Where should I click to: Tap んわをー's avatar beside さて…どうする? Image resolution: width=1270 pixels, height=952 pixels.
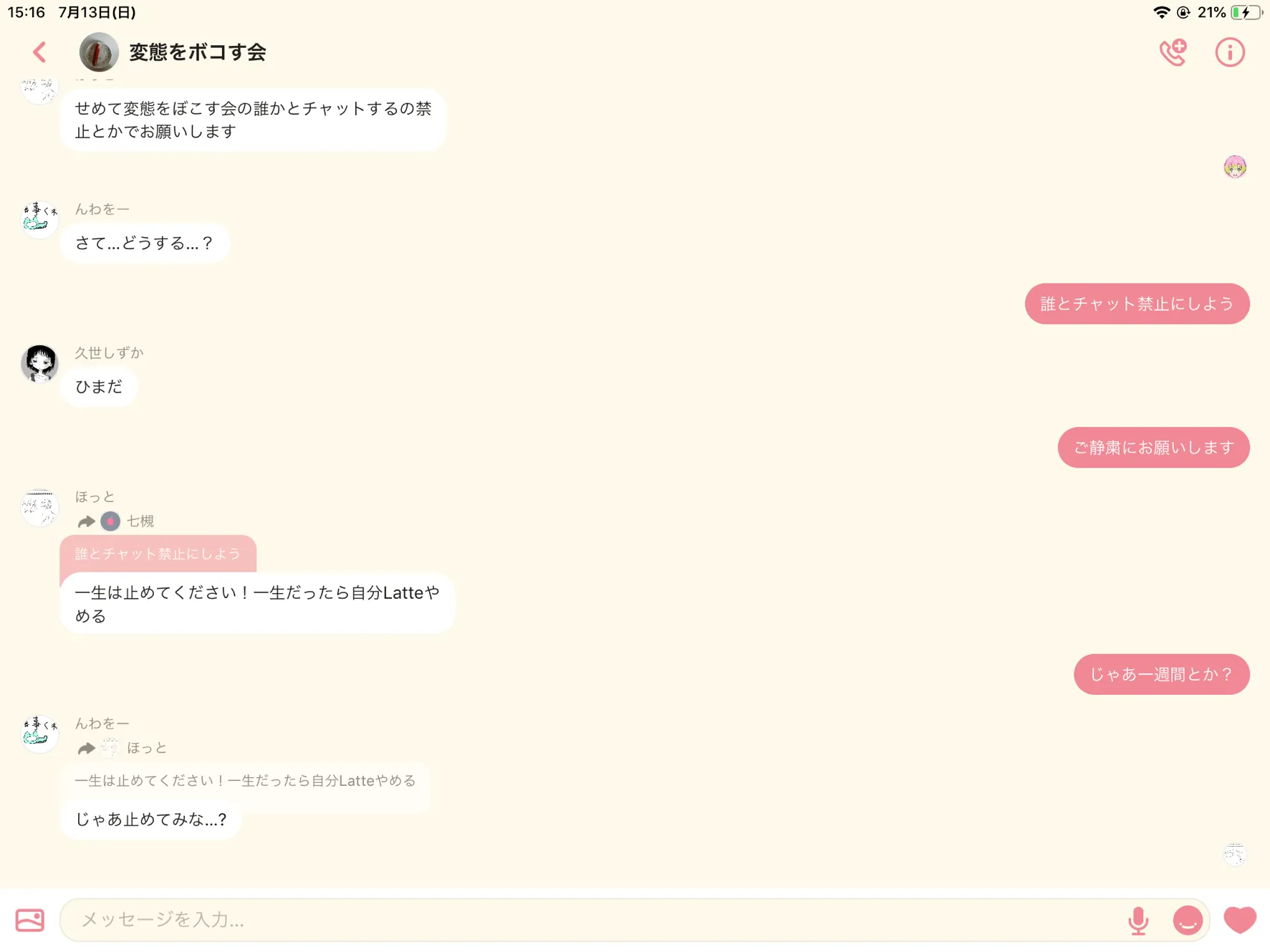(x=39, y=219)
